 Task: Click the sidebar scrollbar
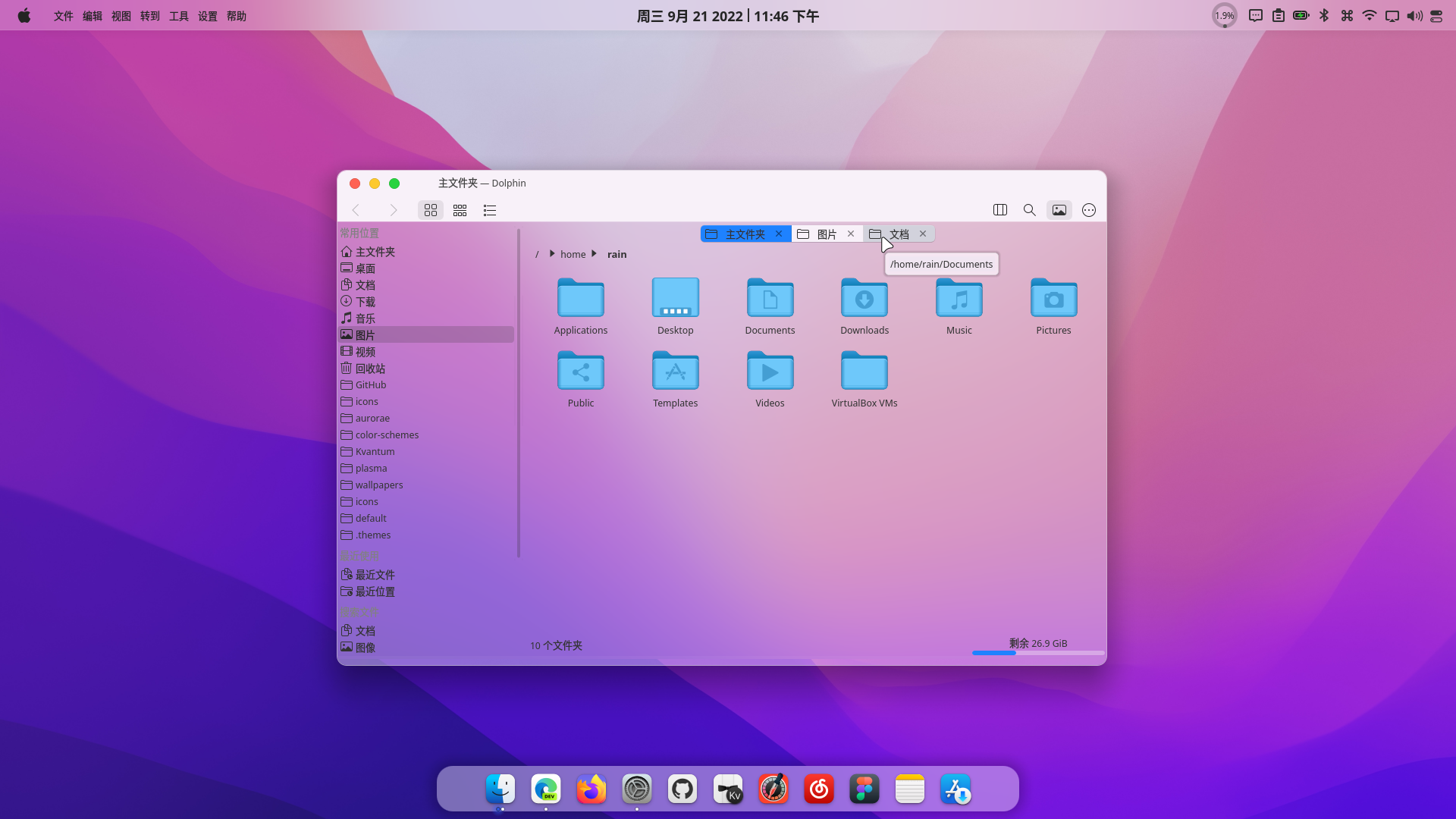[x=519, y=393]
